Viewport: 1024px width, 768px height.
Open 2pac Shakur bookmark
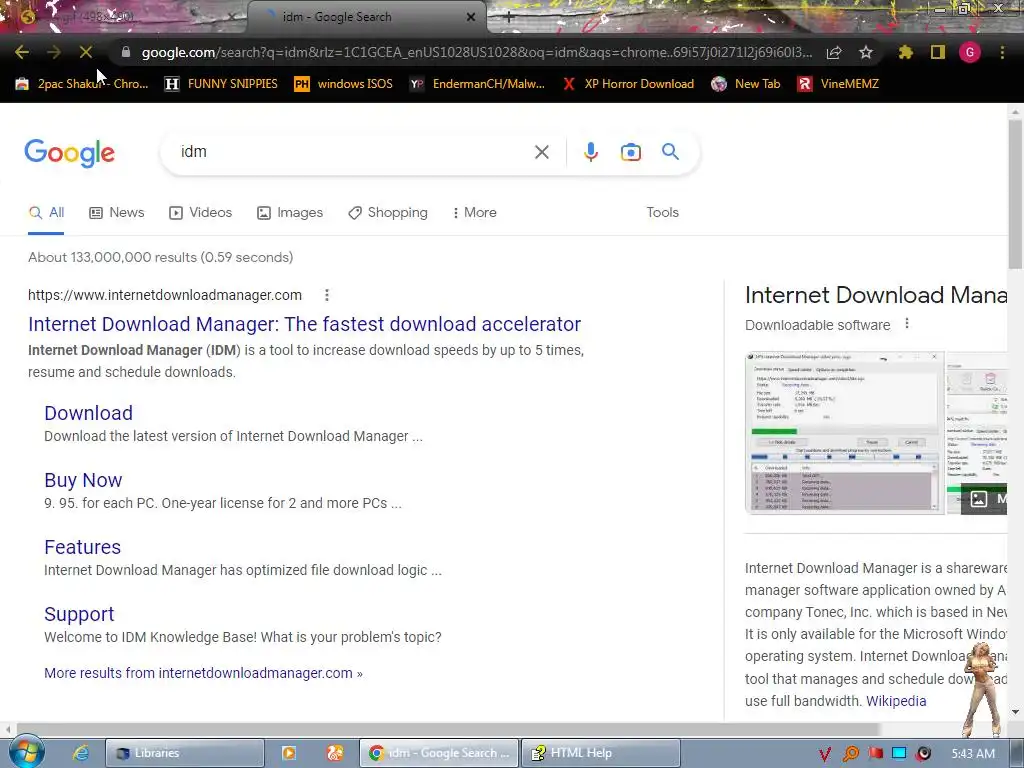point(82,84)
